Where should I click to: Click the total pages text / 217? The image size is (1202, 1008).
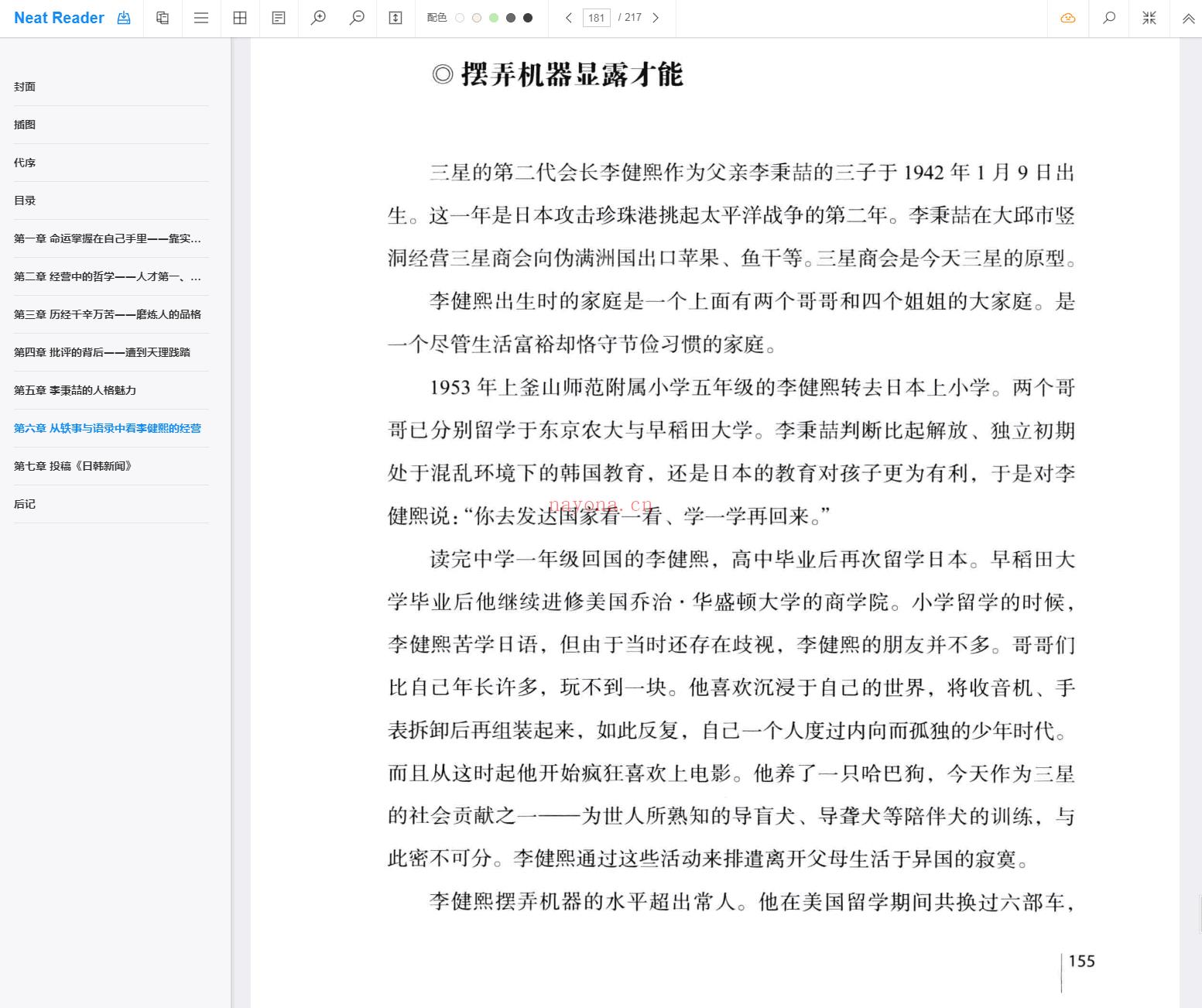pos(630,18)
